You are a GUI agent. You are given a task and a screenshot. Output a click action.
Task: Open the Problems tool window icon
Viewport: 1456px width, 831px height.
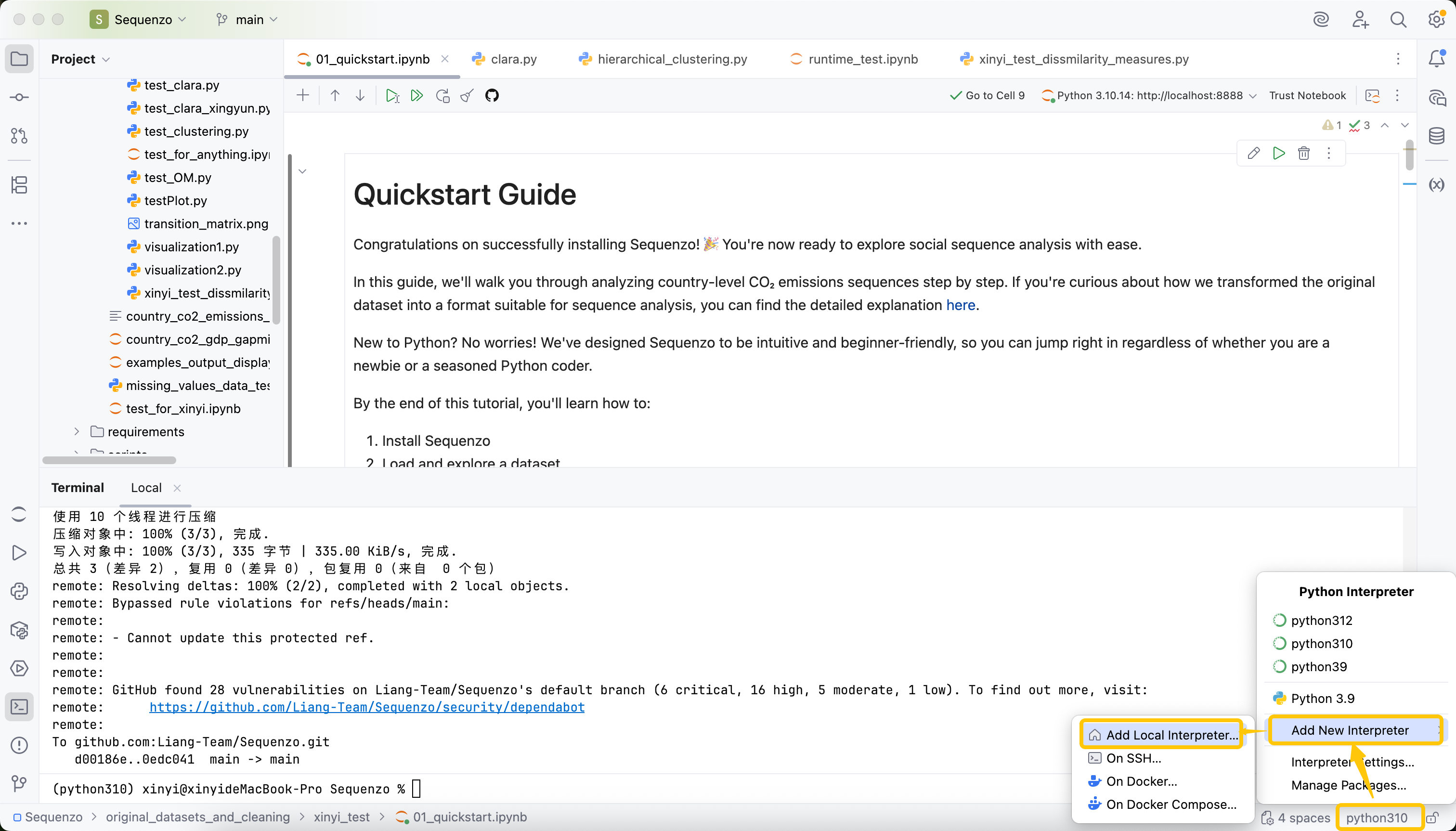click(19, 745)
